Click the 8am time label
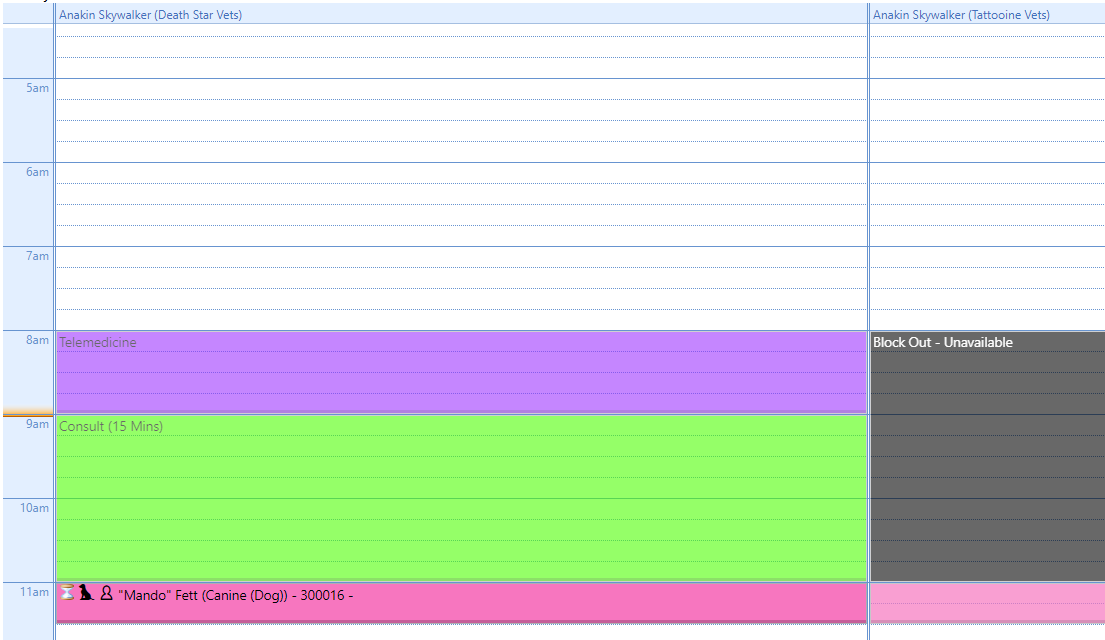Image resolution: width=1105 pixels, height=640 pixels. coord(37,340)
